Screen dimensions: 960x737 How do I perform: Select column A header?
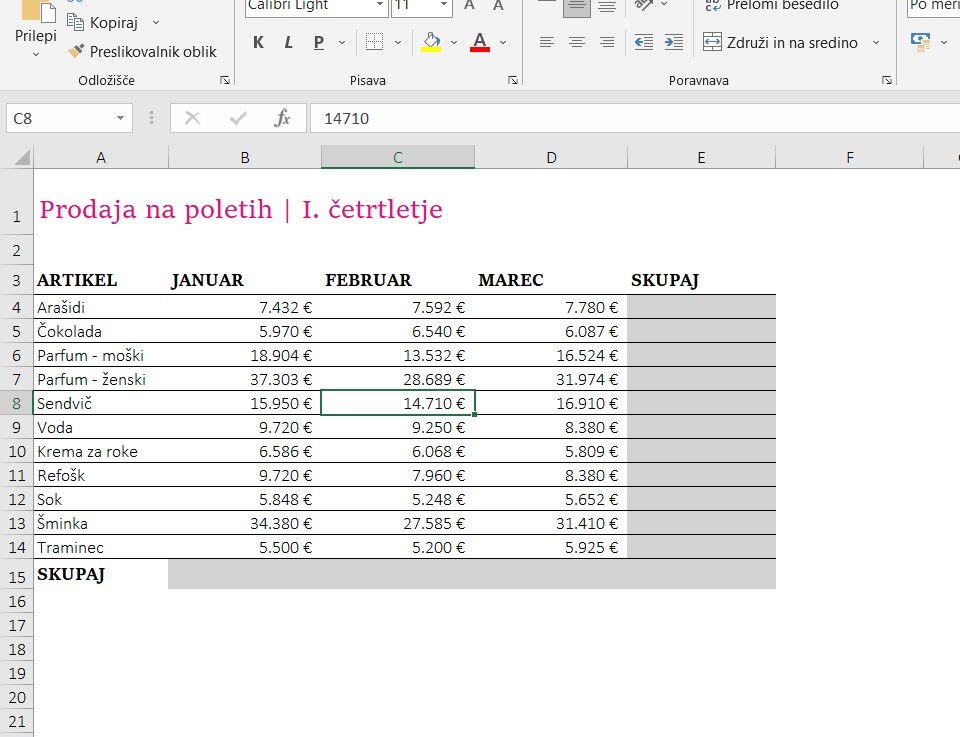coord(101,157)
